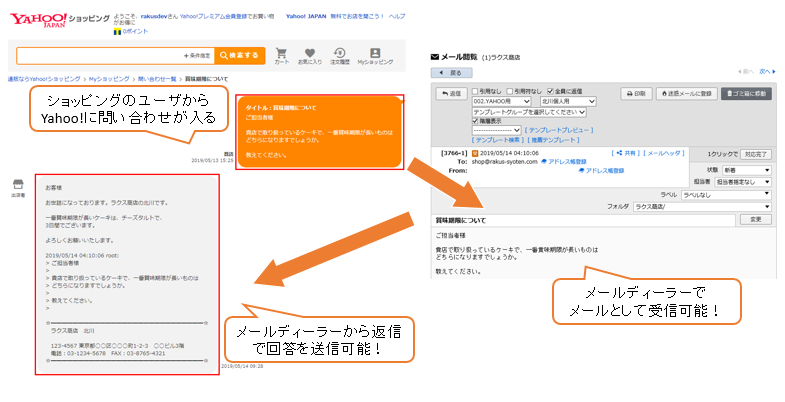The width and height of the screenshot is (785, 402).
Task: Click the 推薦テンプレート link
Action: 553,140
